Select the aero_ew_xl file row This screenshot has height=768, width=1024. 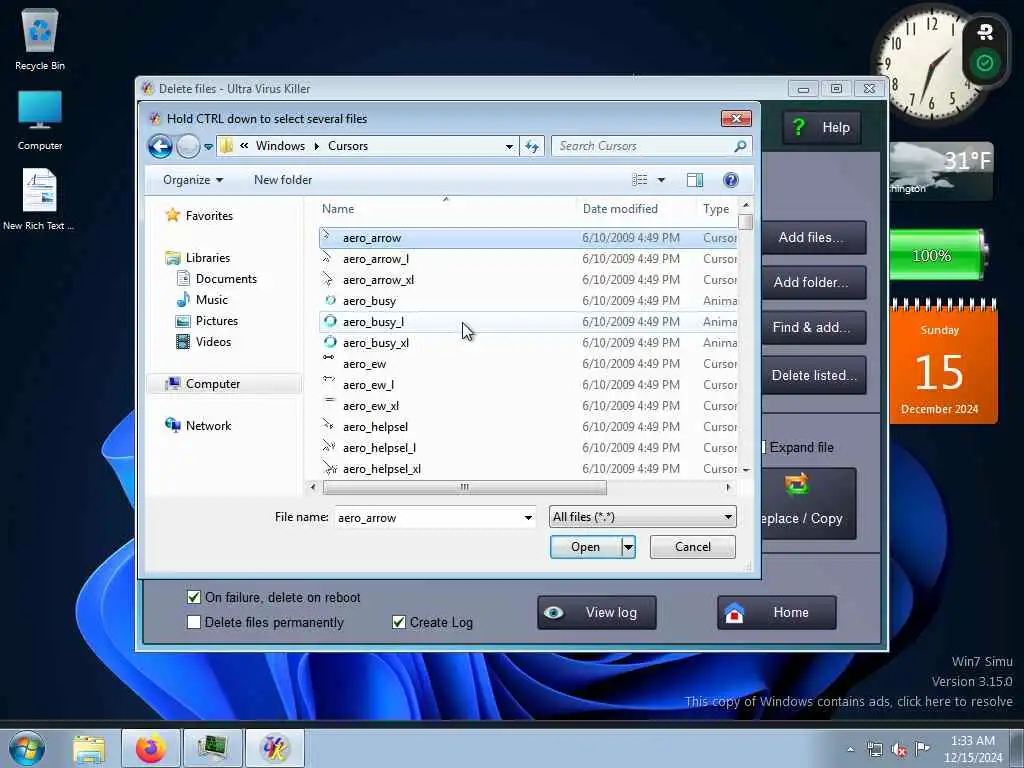point(528,406)
